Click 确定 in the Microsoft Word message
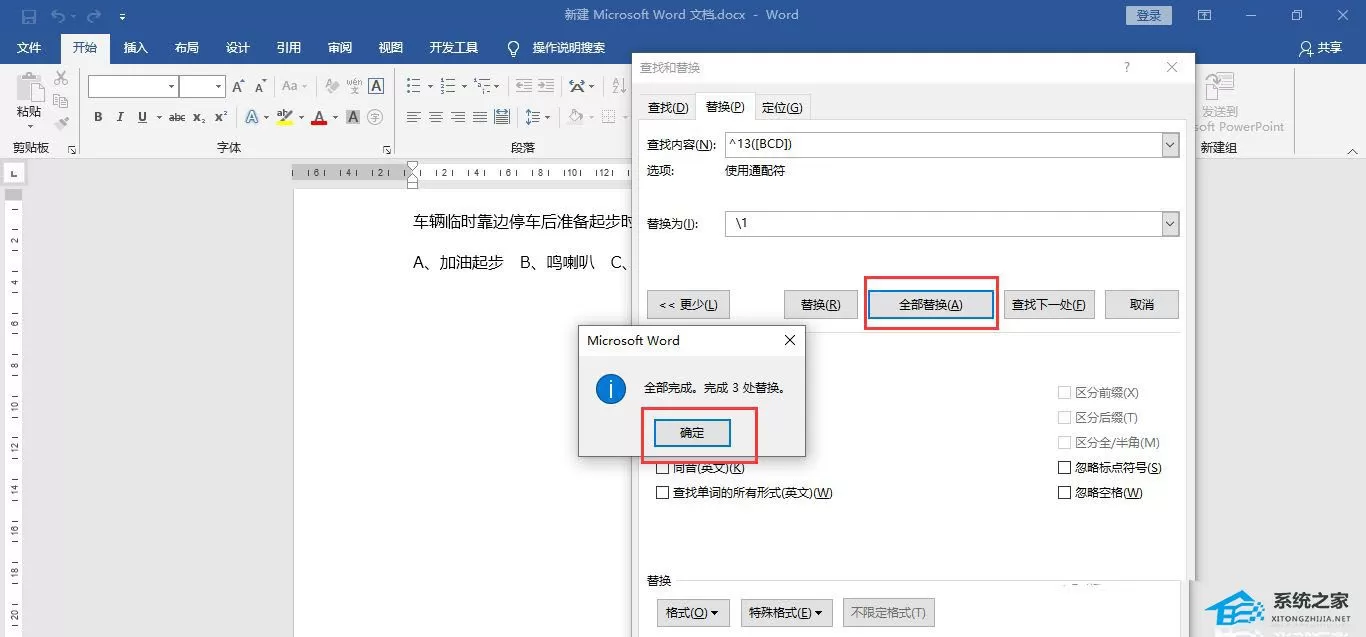The width and height of the screenshot is (1366, 637). click(x=692, y=433)
